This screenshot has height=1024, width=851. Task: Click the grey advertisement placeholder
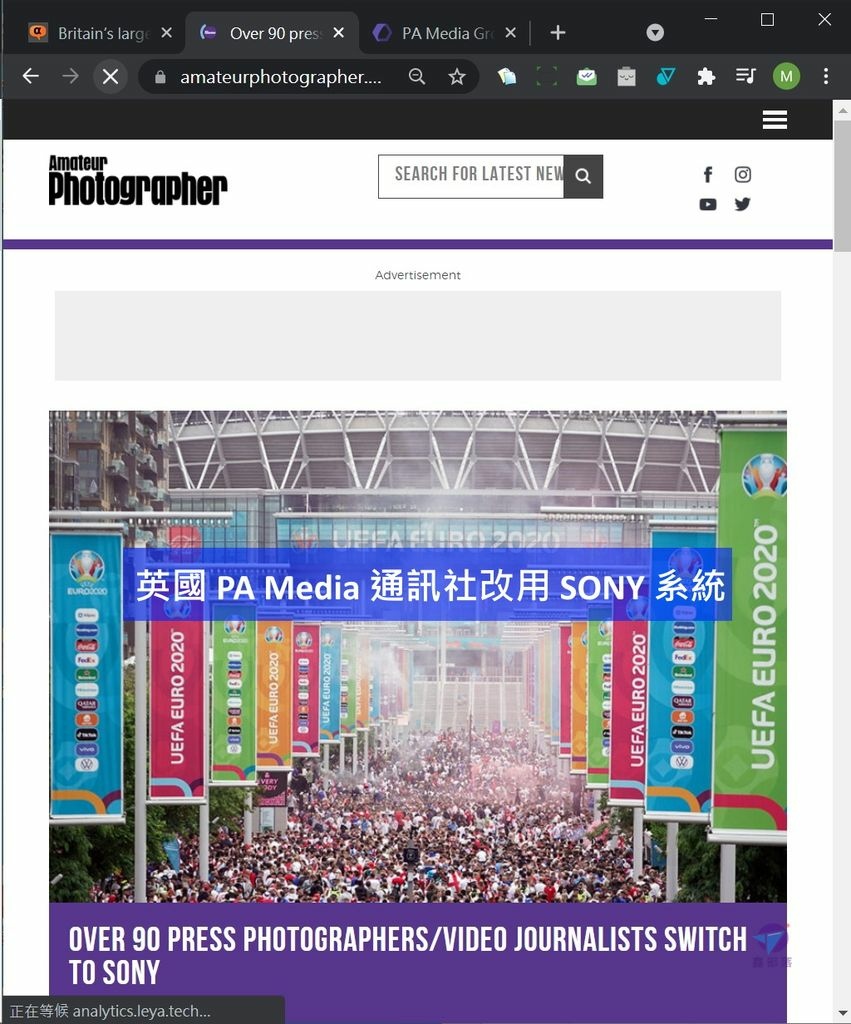pos(418,336)
